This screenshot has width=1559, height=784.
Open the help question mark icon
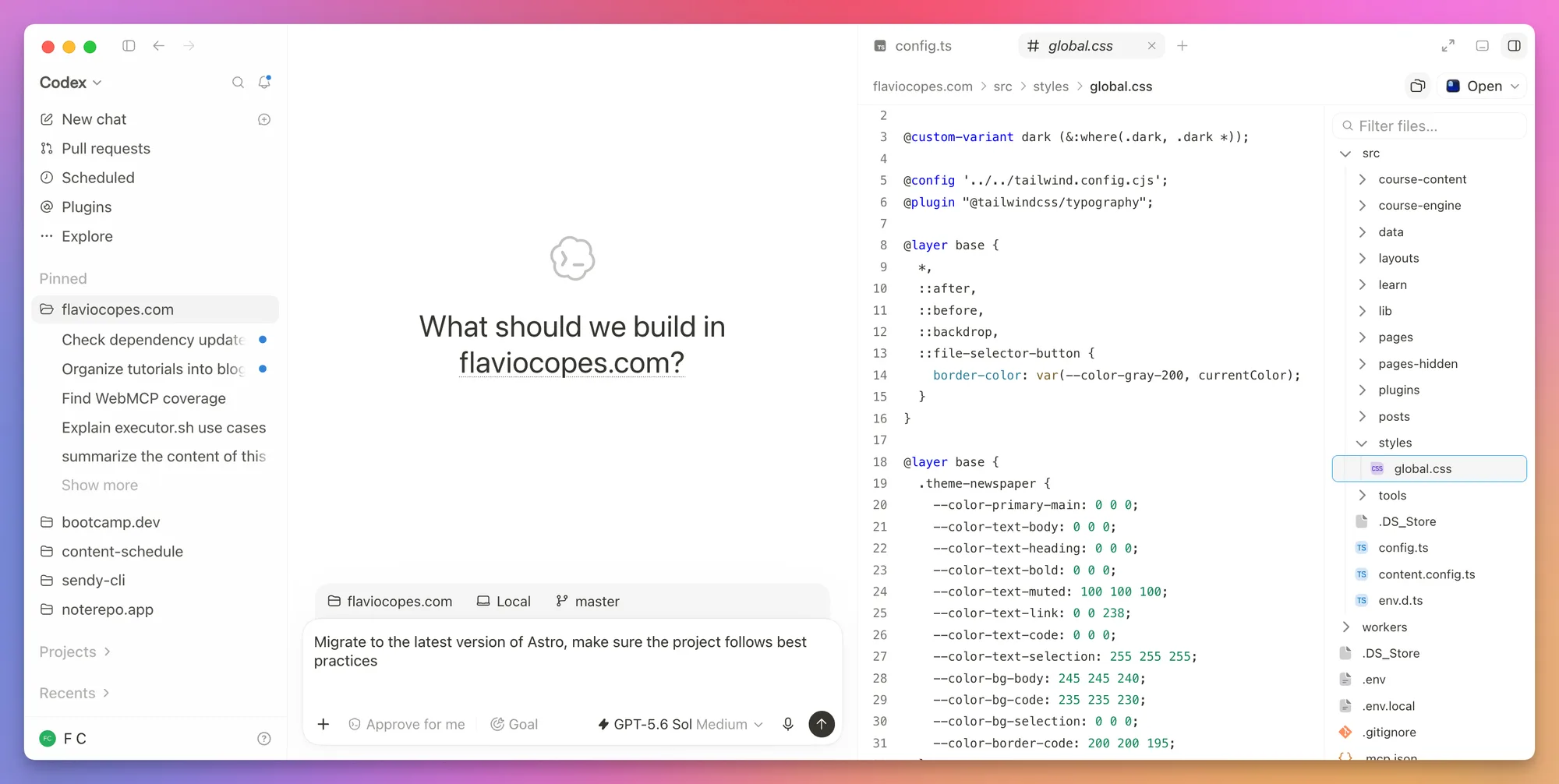(264, 739)
